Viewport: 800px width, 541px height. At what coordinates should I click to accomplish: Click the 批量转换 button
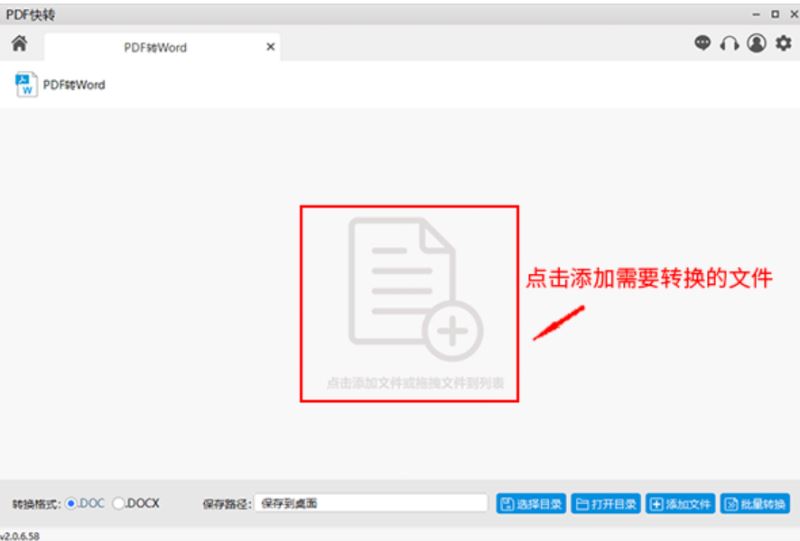tap(755, 504)
